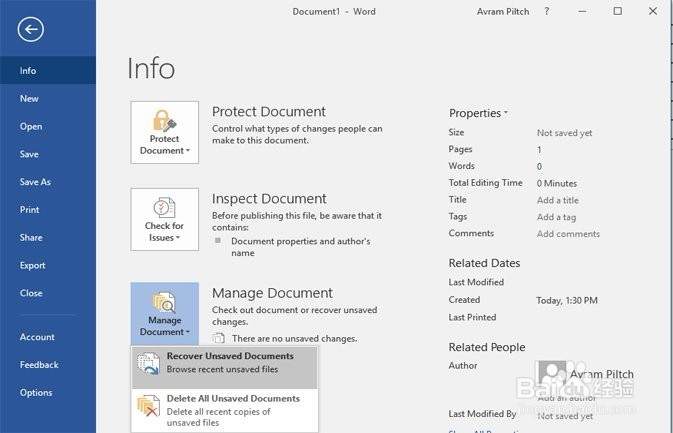
Task: Click the Add a tag field
Action: (x=556, y=217)
